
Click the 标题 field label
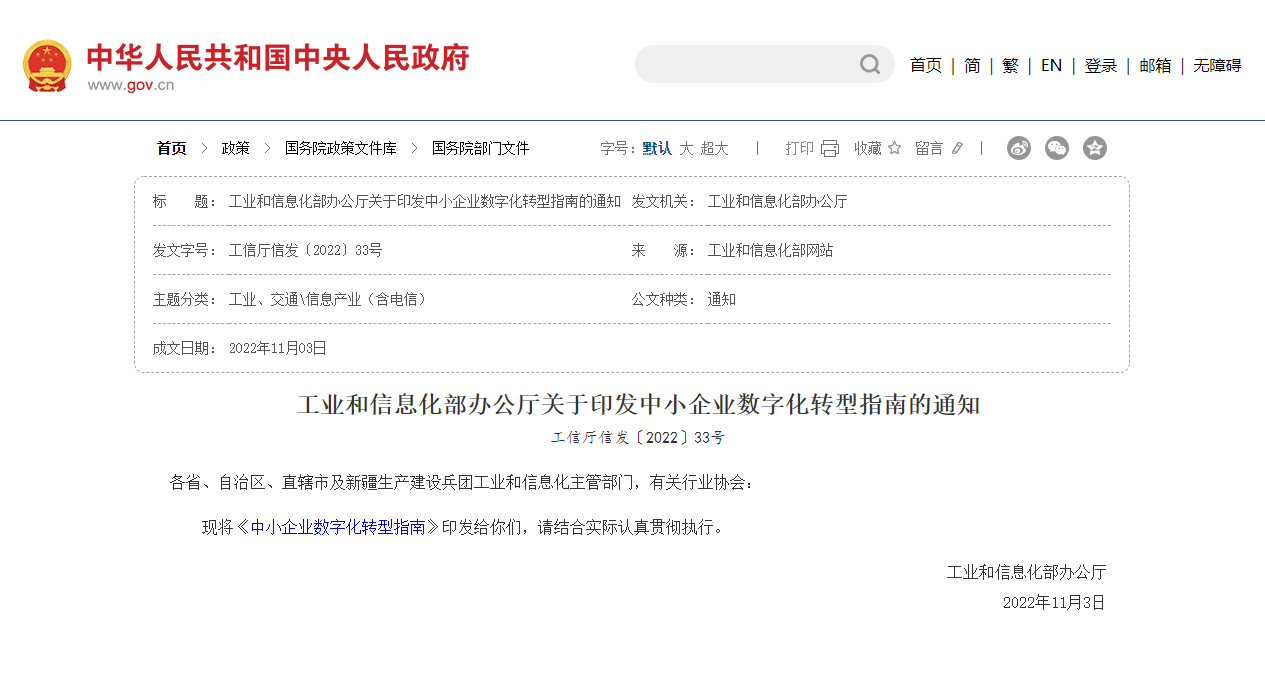pos(185,201)
